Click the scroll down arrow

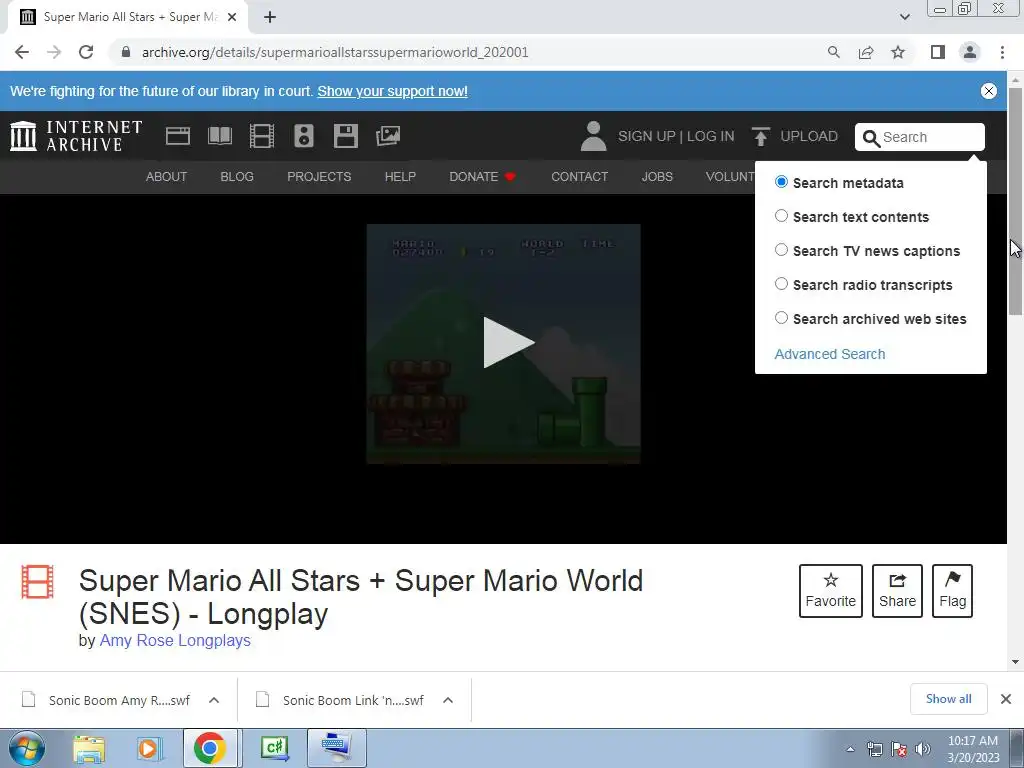click(1015, 662)
